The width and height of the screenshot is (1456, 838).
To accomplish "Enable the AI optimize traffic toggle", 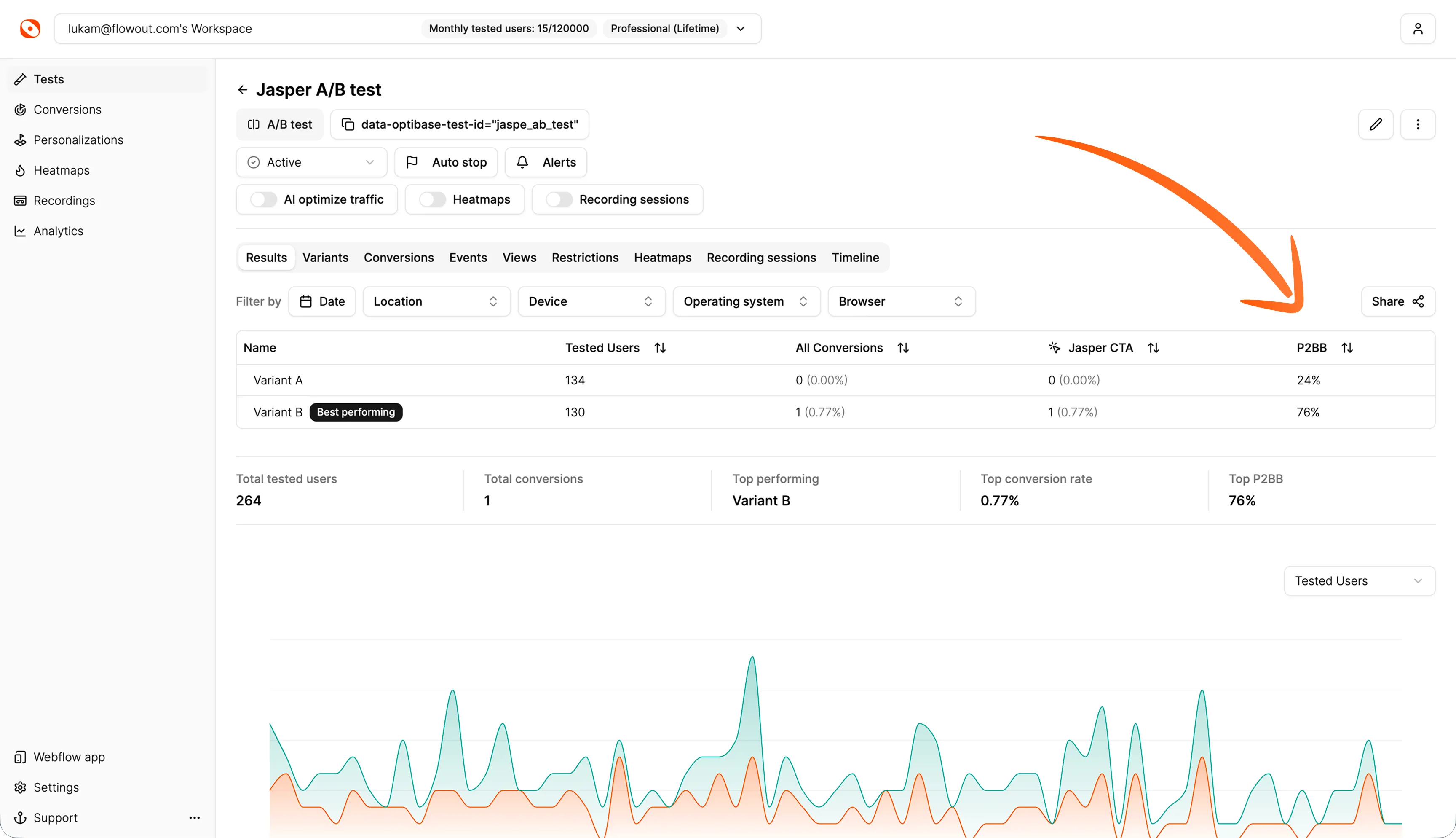I will [x=263, y=200].
